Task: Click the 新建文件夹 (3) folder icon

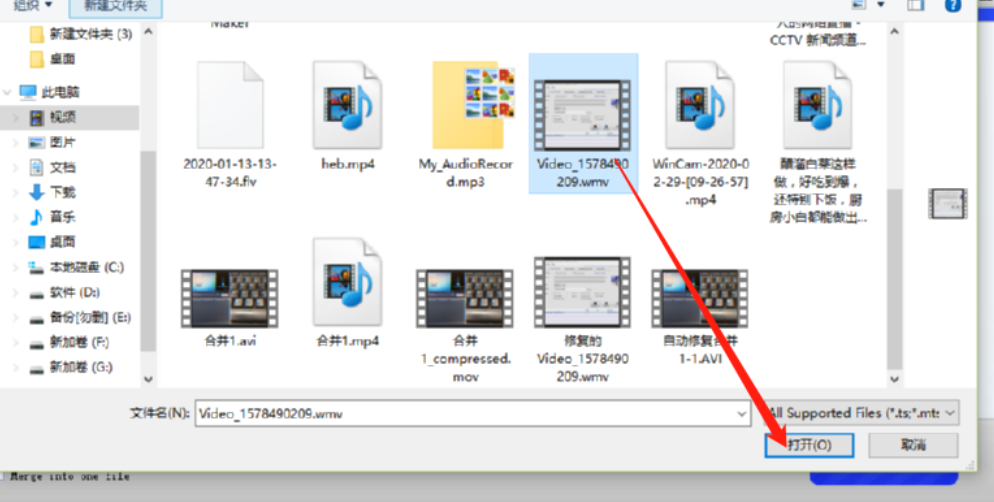Action: 37,34
